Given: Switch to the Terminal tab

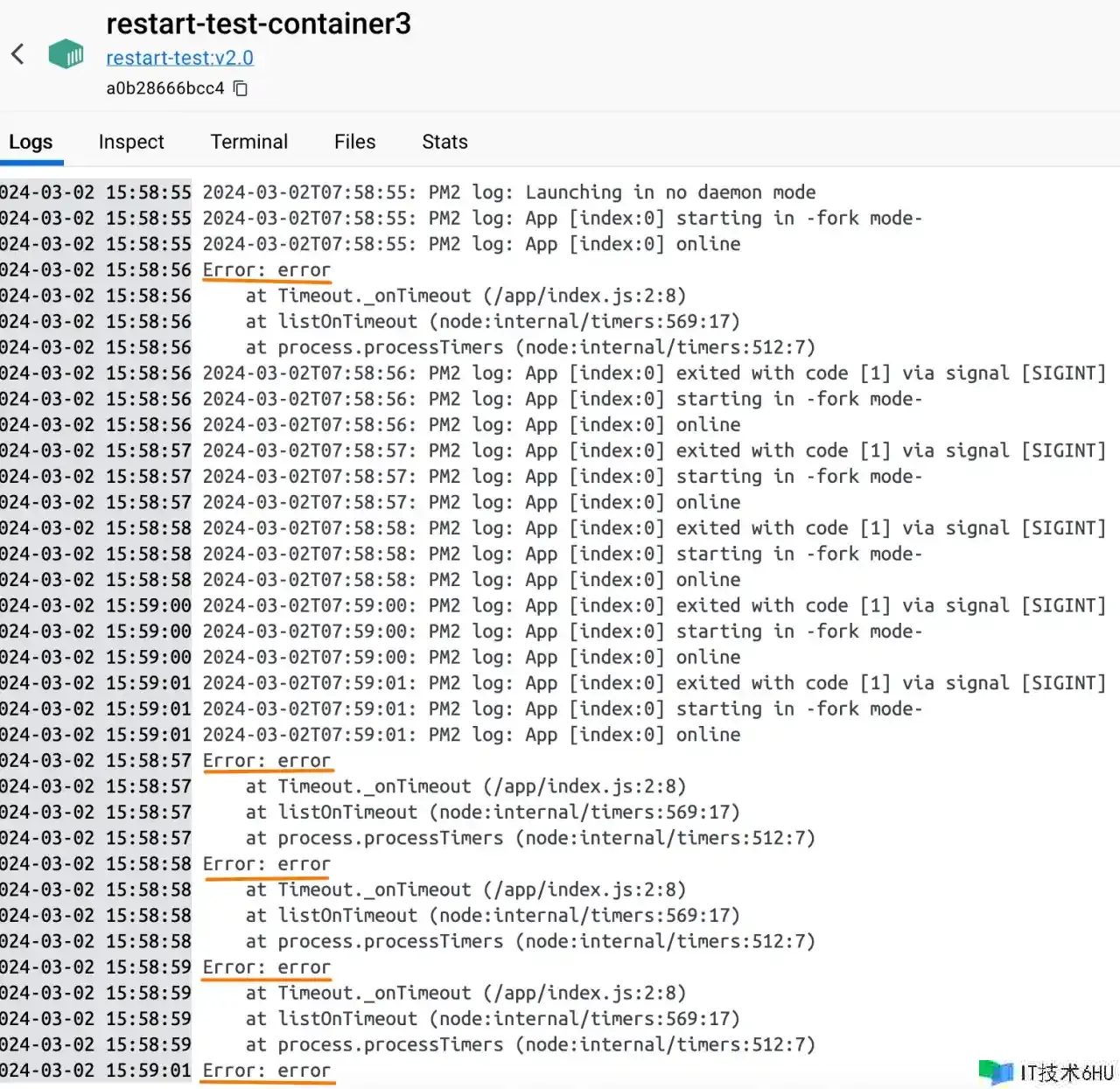Looking at the screenshot, I should point(248,142).
